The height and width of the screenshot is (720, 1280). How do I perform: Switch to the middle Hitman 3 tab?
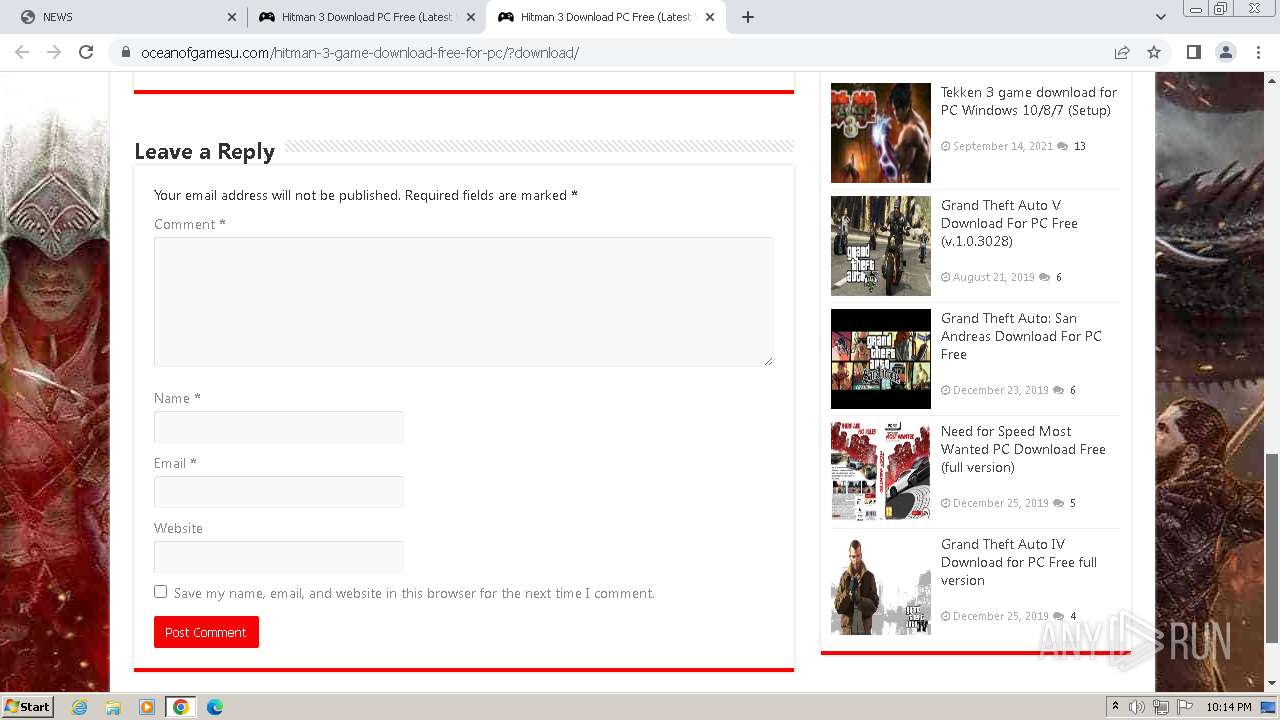[x=366, y=17]
